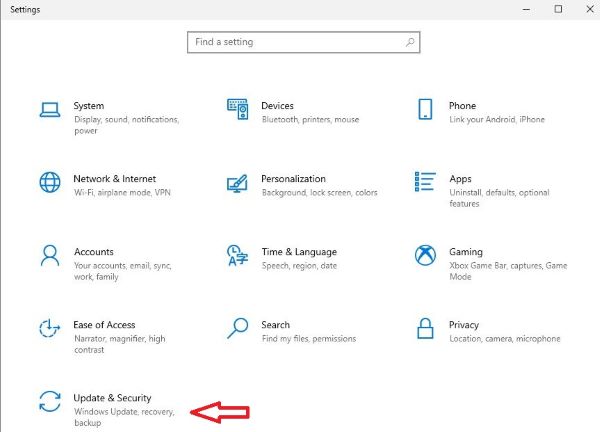Click the Search magnifier category icon
The image size is (600, 432).
(x=237, y=328)
